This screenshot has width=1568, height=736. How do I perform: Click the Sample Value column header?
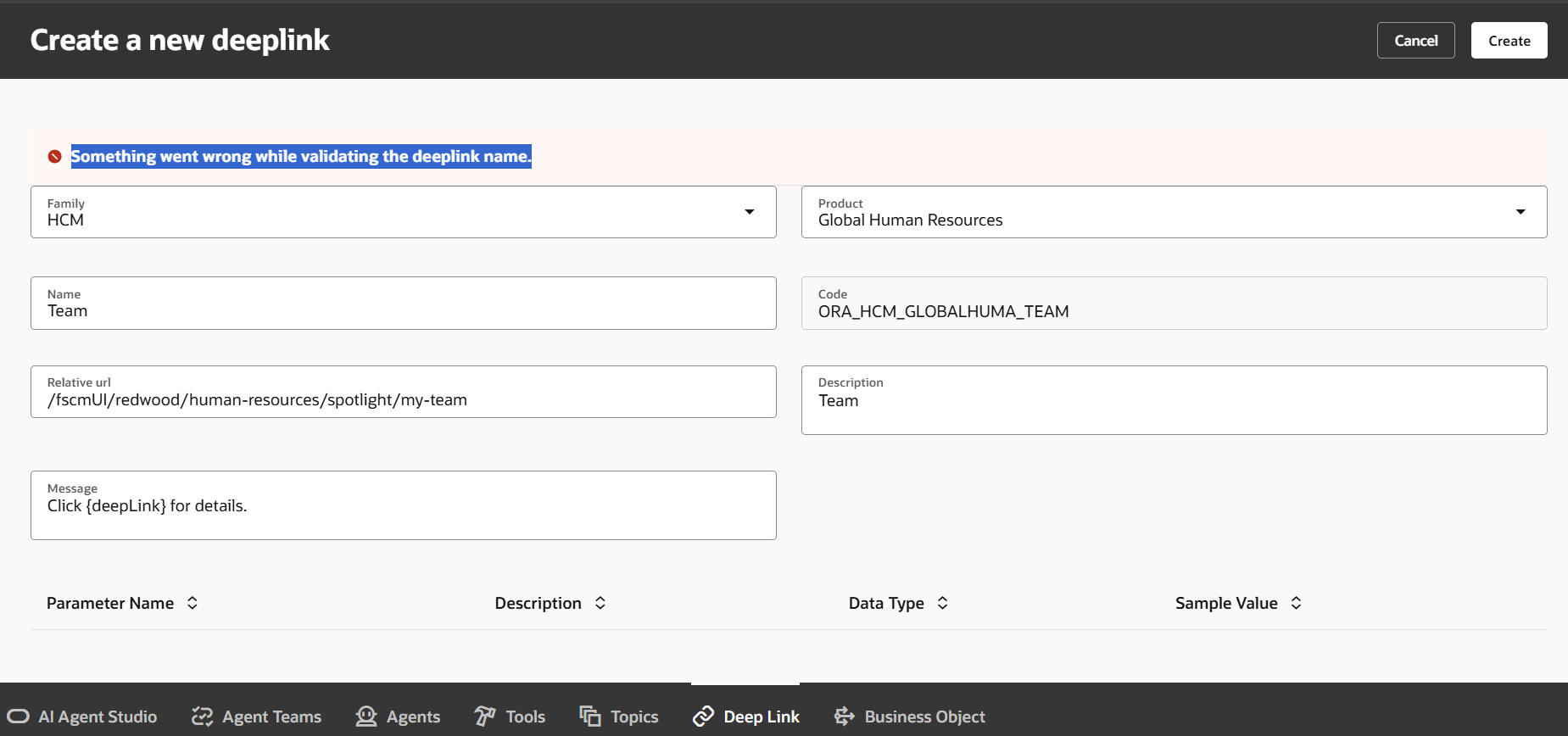1226,603
